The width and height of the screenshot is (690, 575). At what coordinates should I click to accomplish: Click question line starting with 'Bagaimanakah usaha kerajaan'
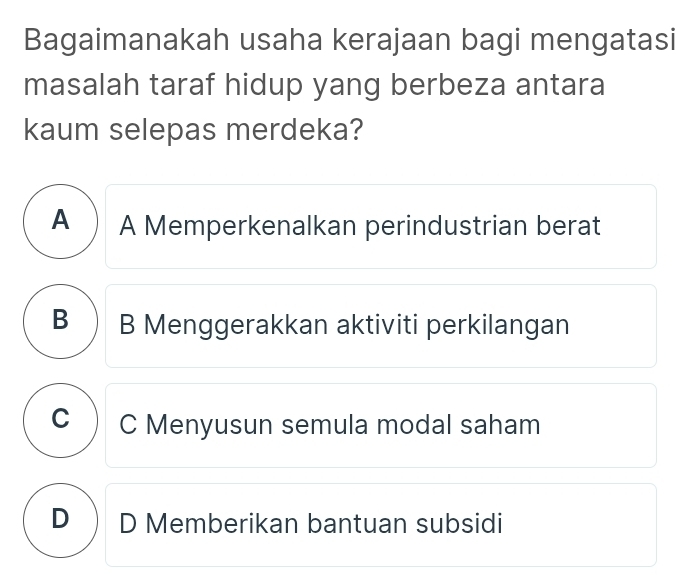[345, 41]
